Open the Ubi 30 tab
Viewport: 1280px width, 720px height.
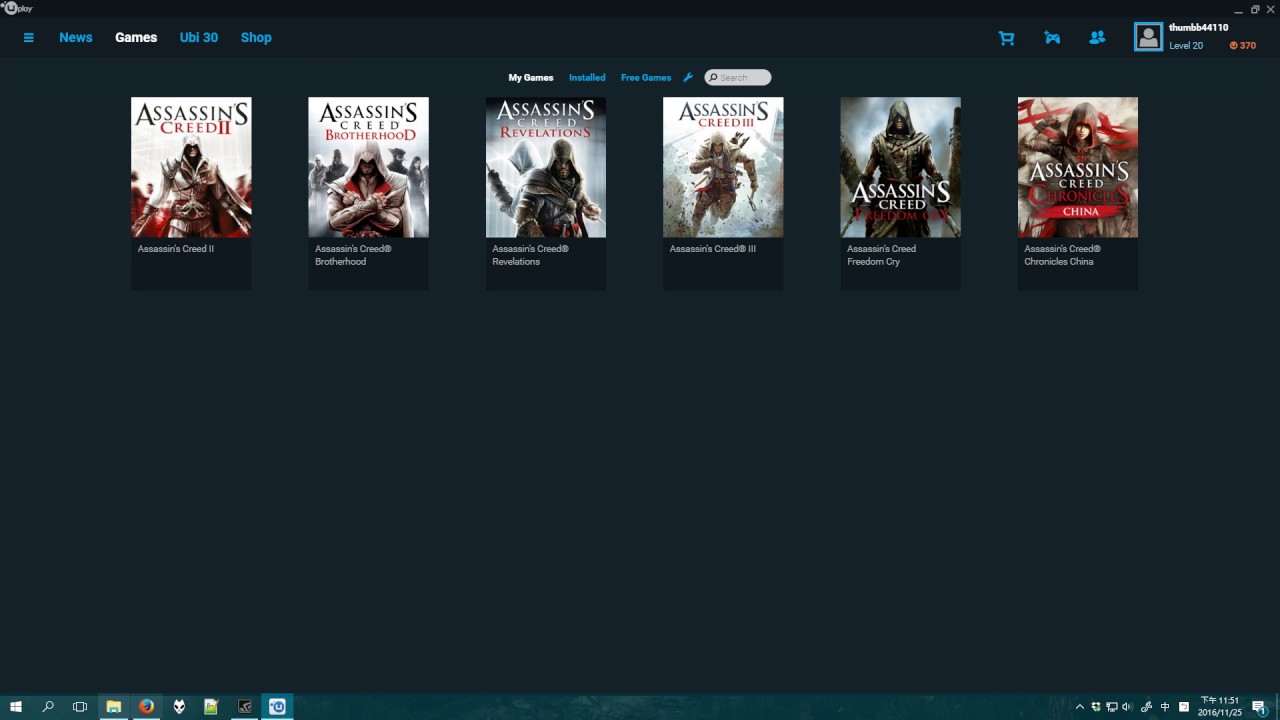pyautogui.click(x=198, y=38)
